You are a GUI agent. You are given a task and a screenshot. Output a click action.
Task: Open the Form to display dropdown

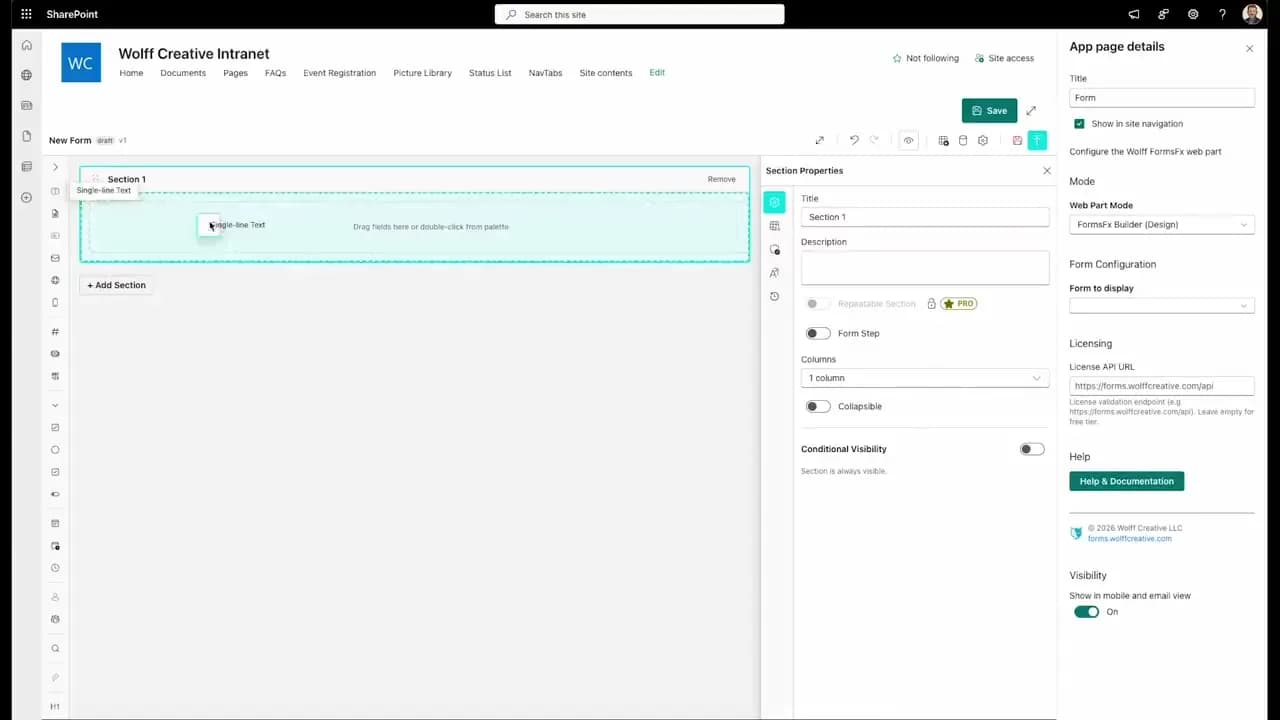(1162, 305)
